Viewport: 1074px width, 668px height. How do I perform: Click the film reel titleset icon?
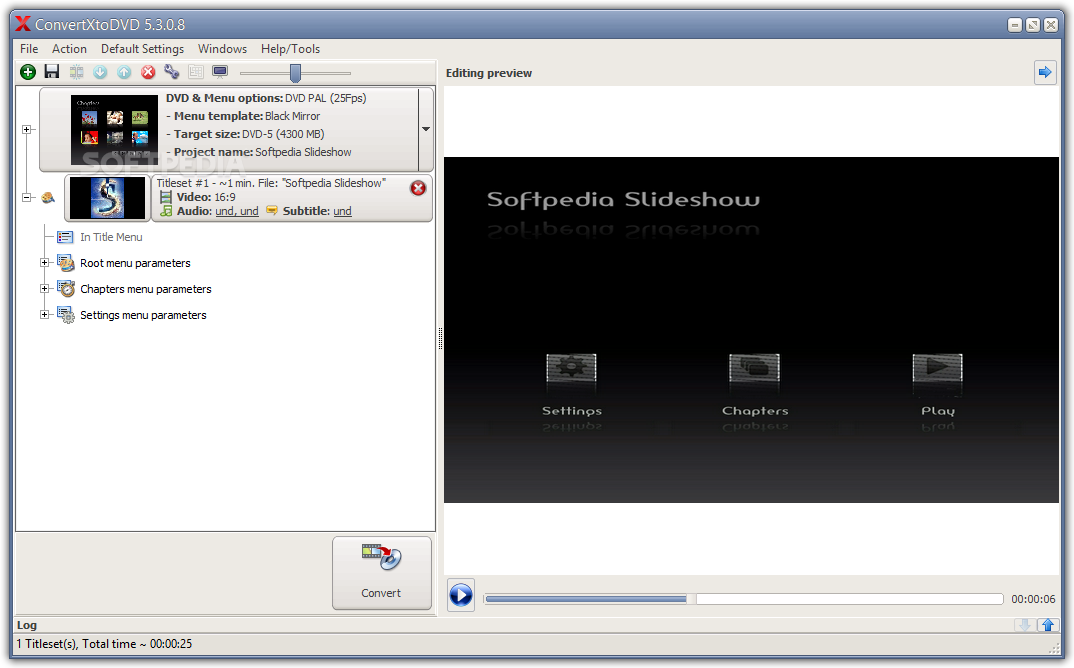[48, 197]
